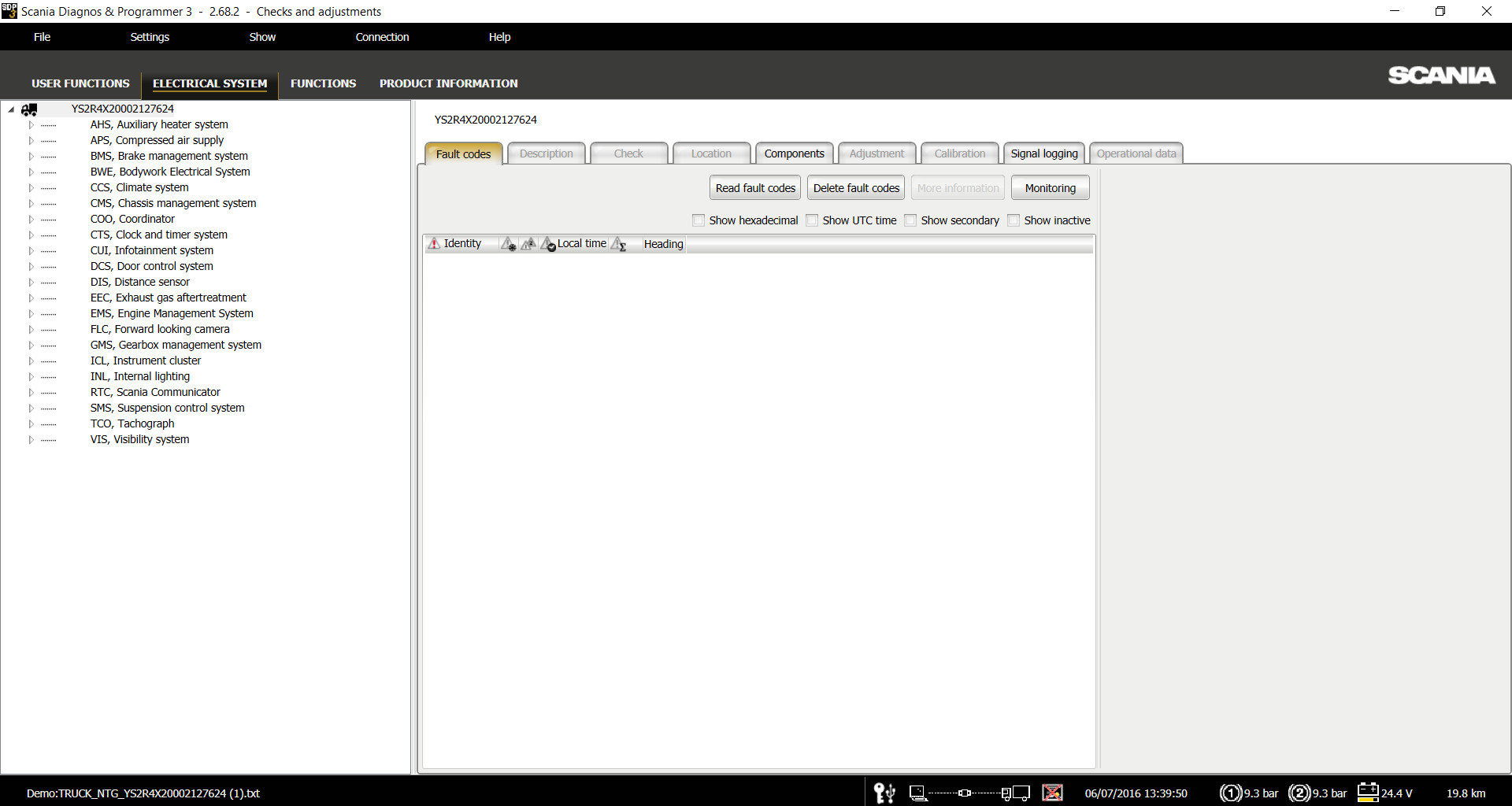Screen dimensions: 1512x806
Task: Check the Show inactive checkbox
Action: tap(1014, 220)
